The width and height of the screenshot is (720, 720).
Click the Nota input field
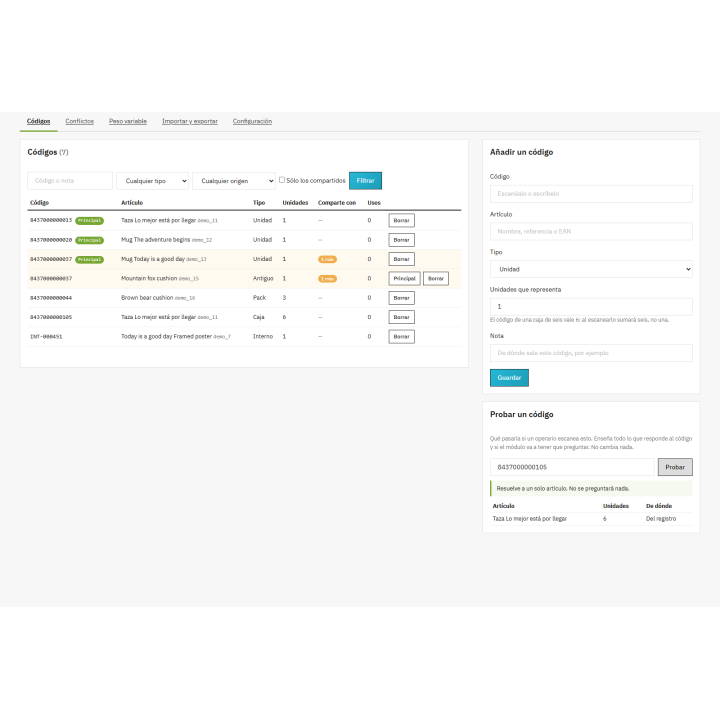coord(591,353)
